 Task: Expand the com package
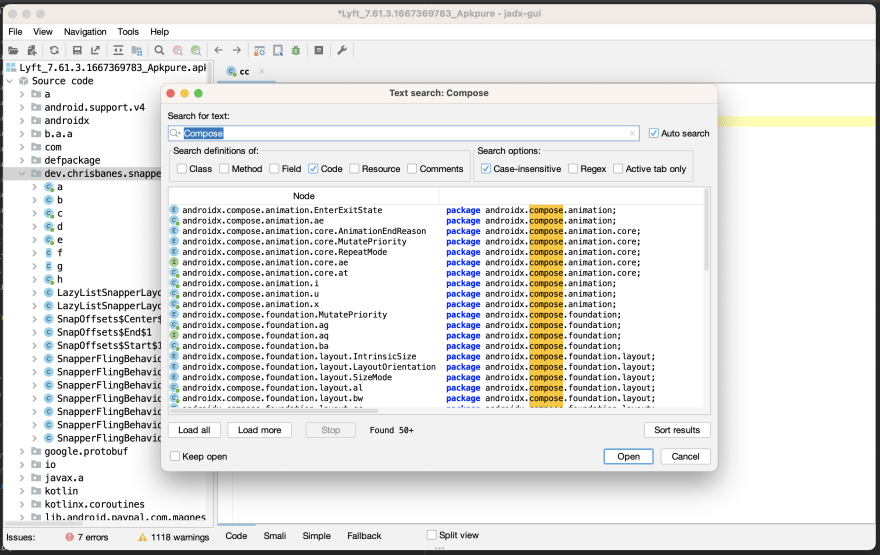[22, 147]
